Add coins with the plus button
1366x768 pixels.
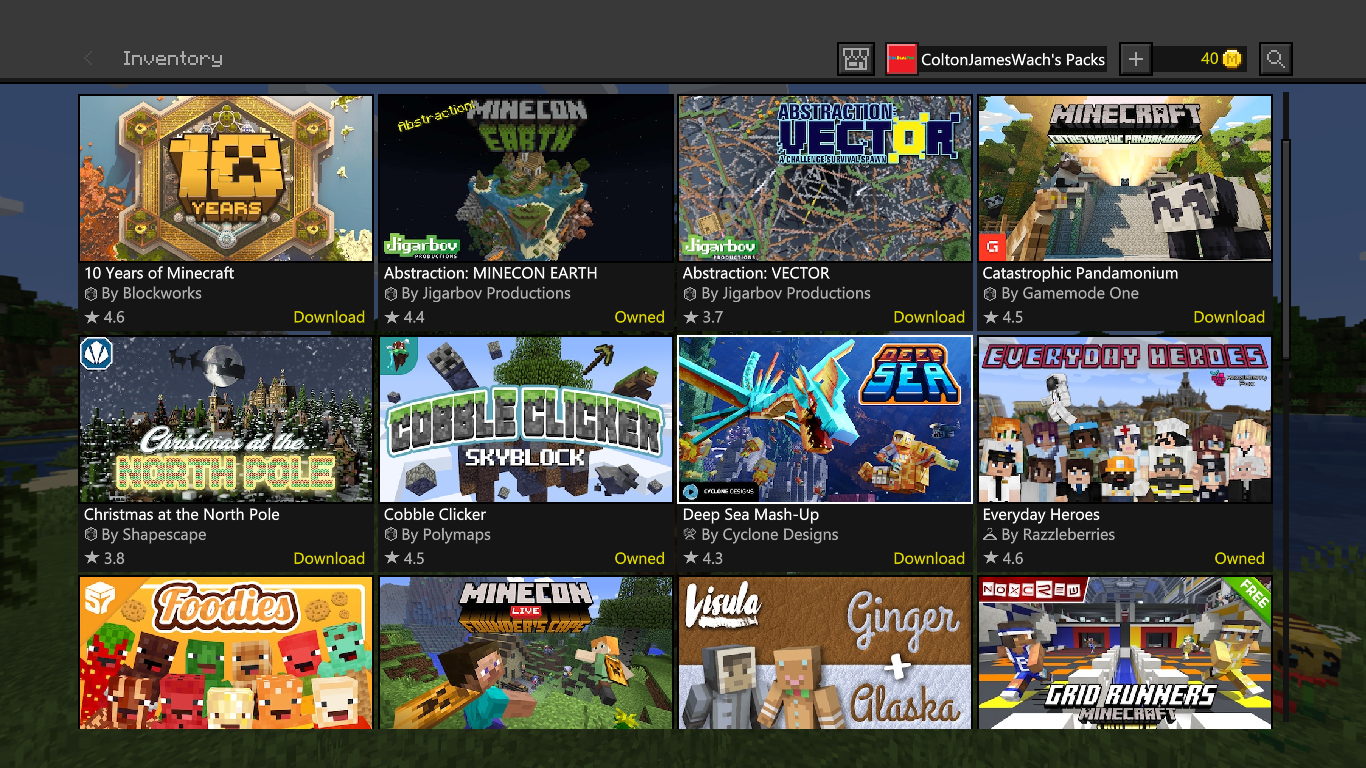coord(1135,59)
